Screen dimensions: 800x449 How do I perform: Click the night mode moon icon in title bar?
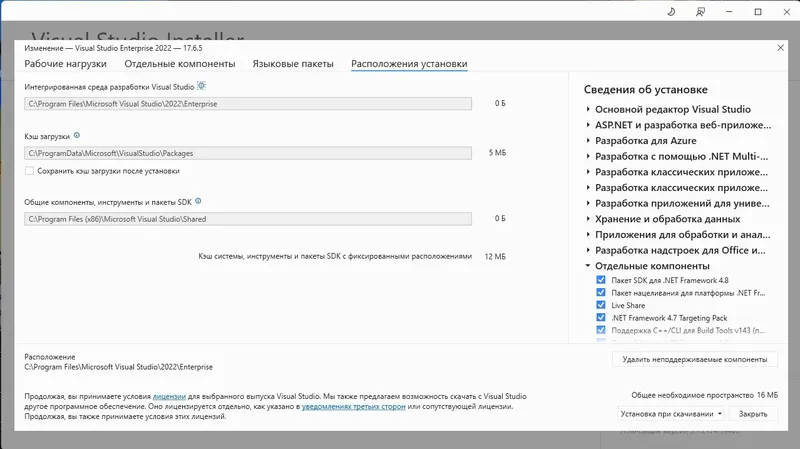(671, 12)
